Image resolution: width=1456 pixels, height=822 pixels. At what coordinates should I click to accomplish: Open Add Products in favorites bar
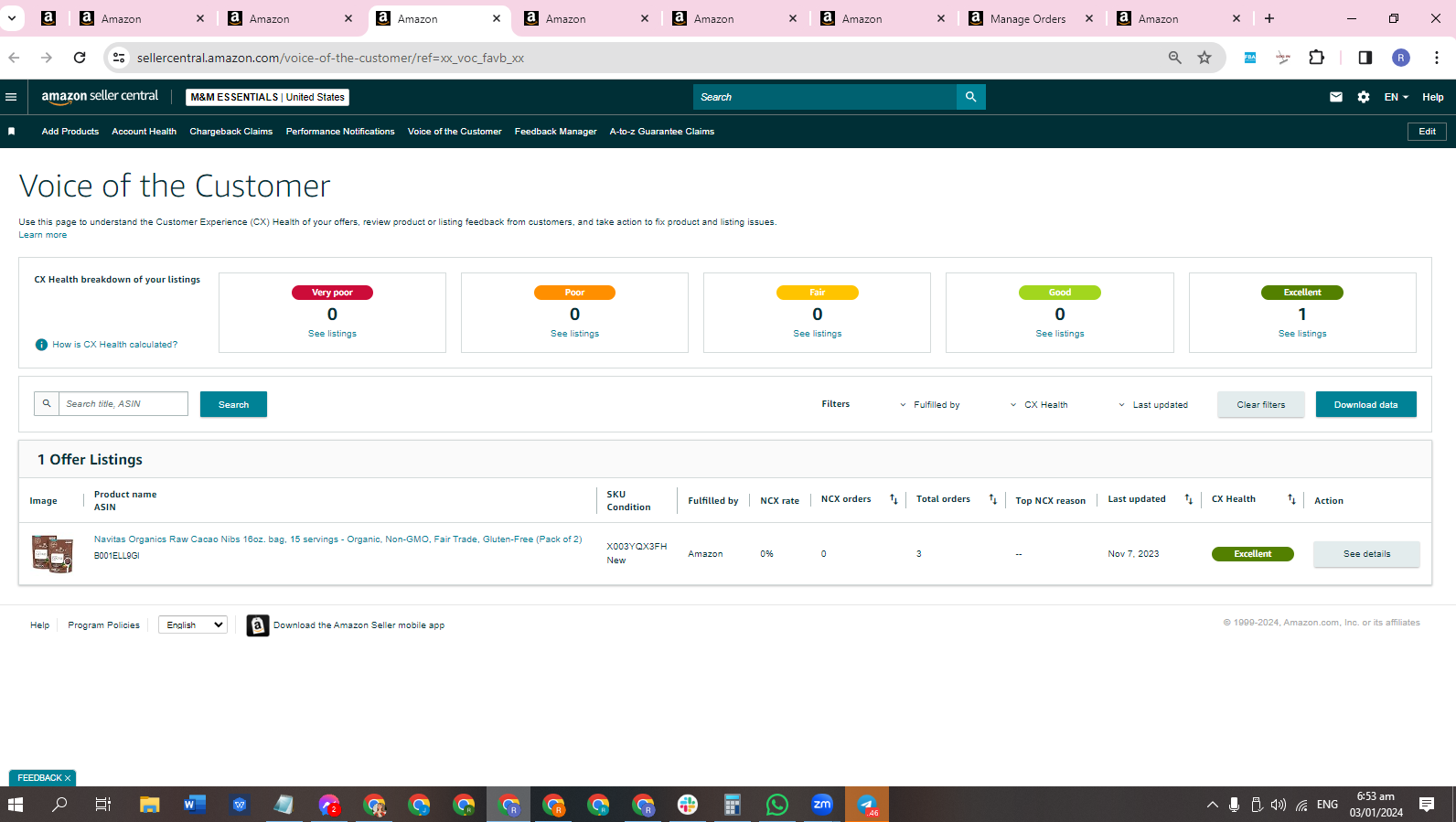70,132
